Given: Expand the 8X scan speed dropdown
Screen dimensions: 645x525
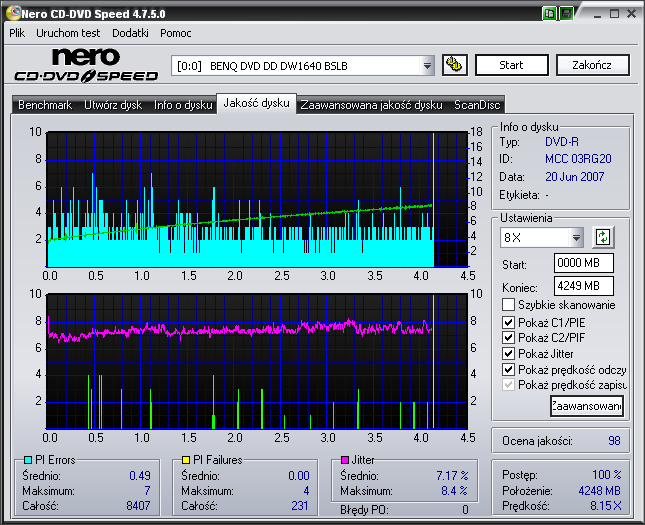Looking at the screenshot, I should coord(577,237).
